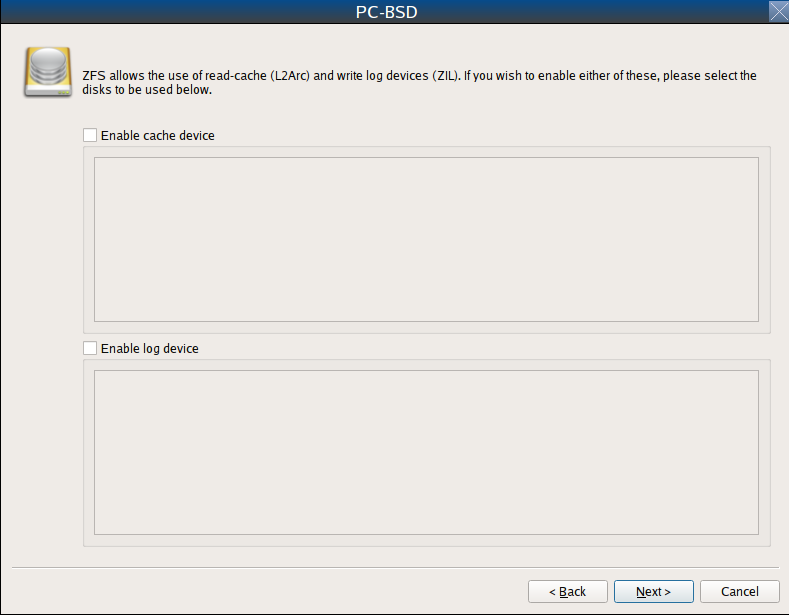Click the PC-BSD title text
This screenshot has width=789, height=615.
(x=386, y=12)
